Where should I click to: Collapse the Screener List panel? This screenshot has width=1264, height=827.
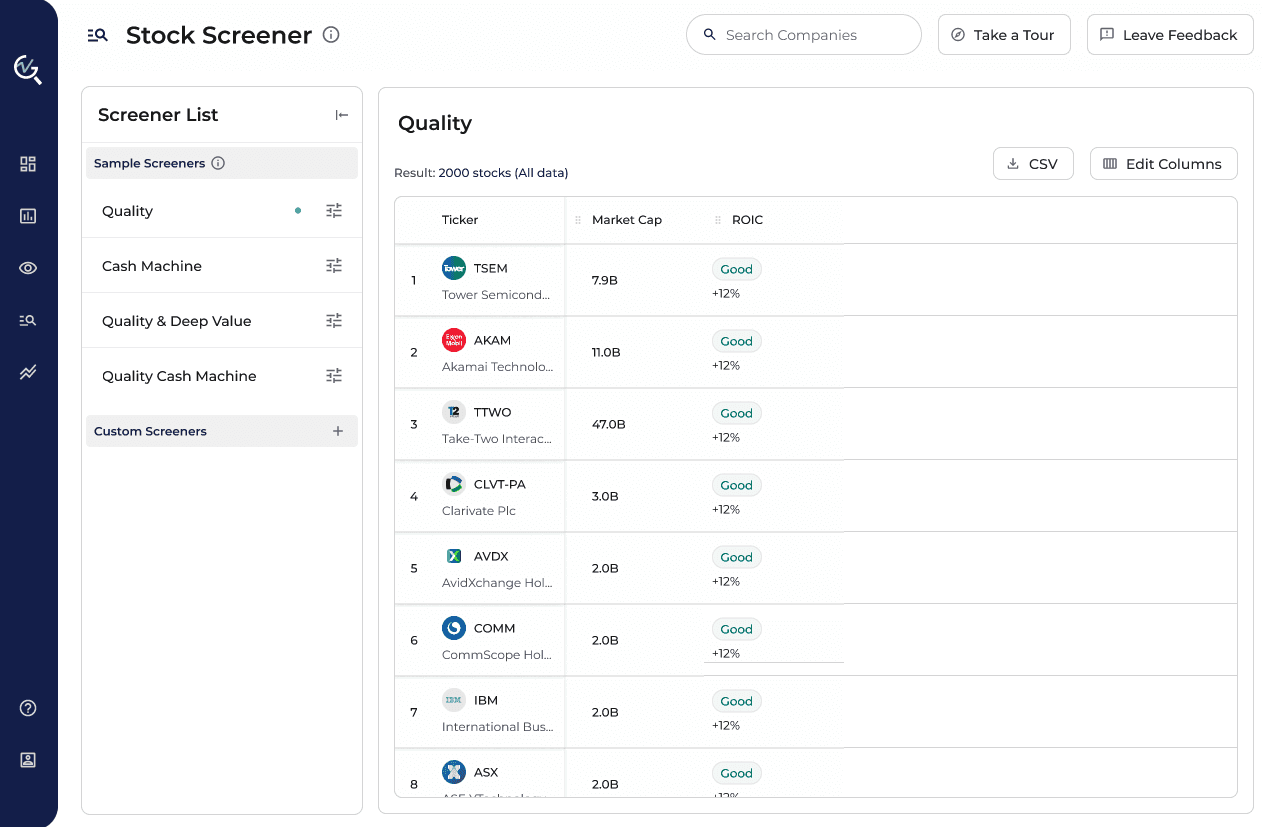342,115
